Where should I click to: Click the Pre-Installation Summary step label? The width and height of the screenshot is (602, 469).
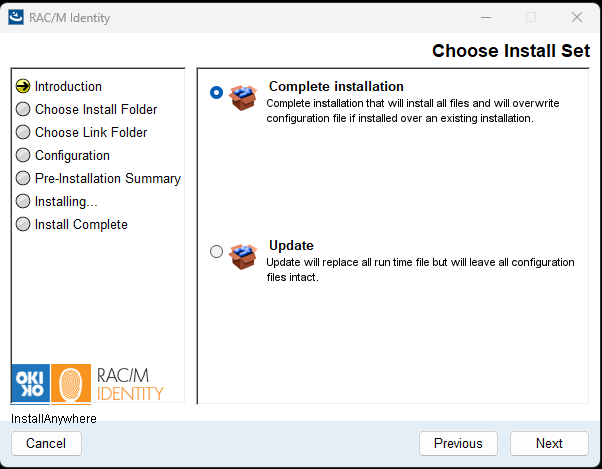pyautogui.click(x=108, y=179)
